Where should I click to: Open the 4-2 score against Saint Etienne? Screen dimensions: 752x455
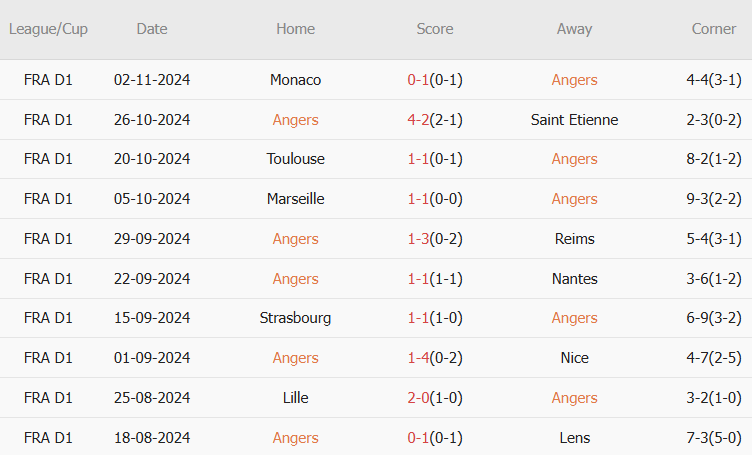[418, 120]
